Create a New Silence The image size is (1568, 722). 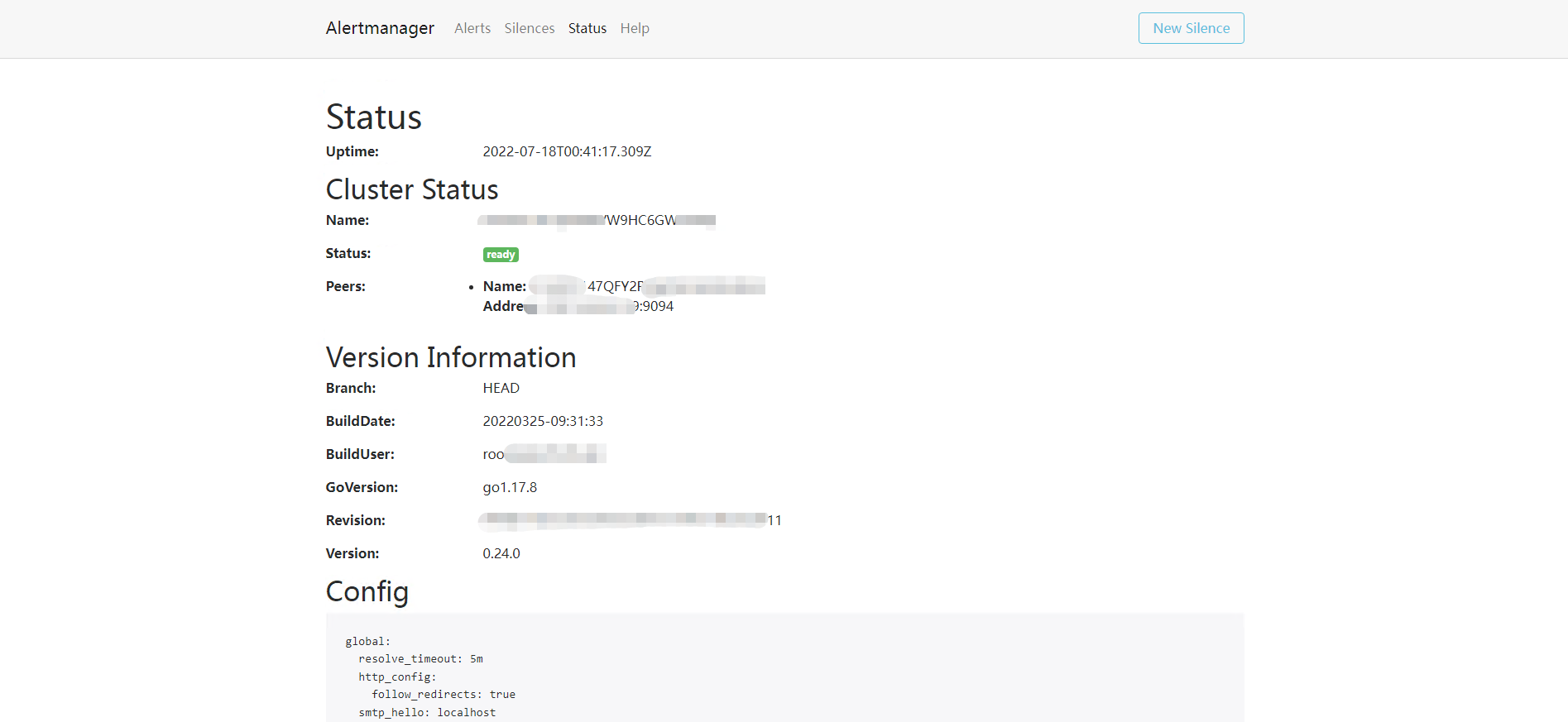[1191, 28]
